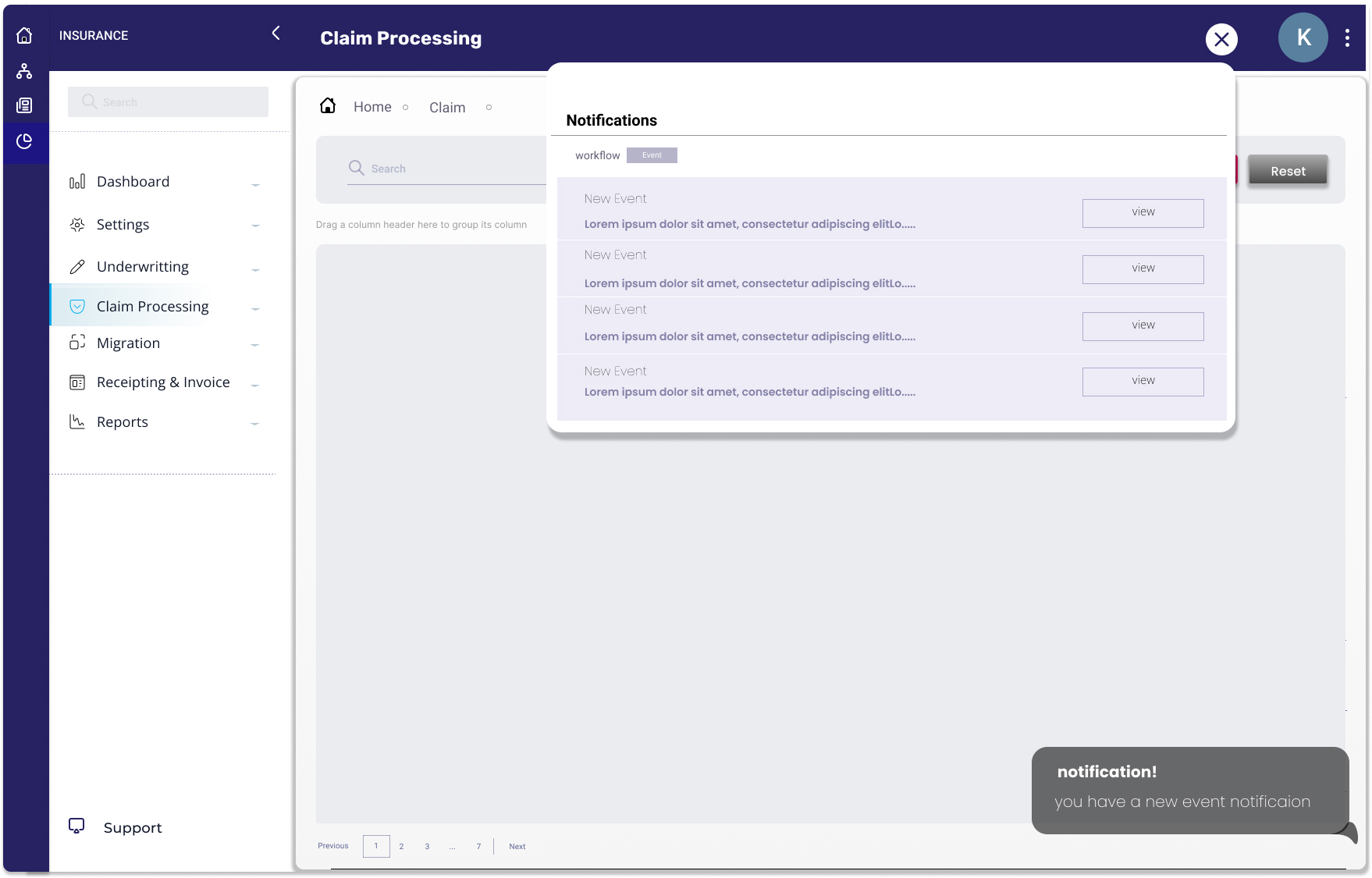Click the vertical three-dot menu icon

(1347, 38)
